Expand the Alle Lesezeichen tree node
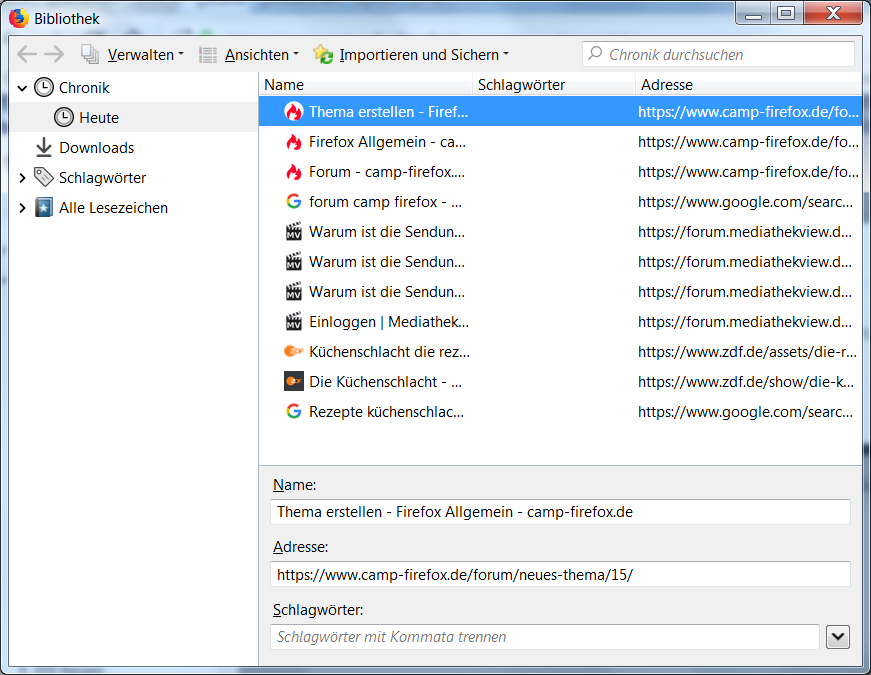871x675 pixels. click(x=22, y=208)
